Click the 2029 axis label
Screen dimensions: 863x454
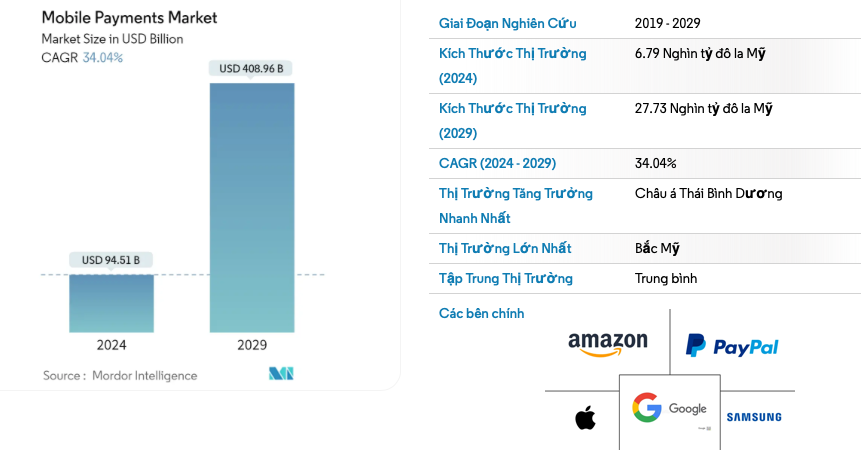click(251, 345)
